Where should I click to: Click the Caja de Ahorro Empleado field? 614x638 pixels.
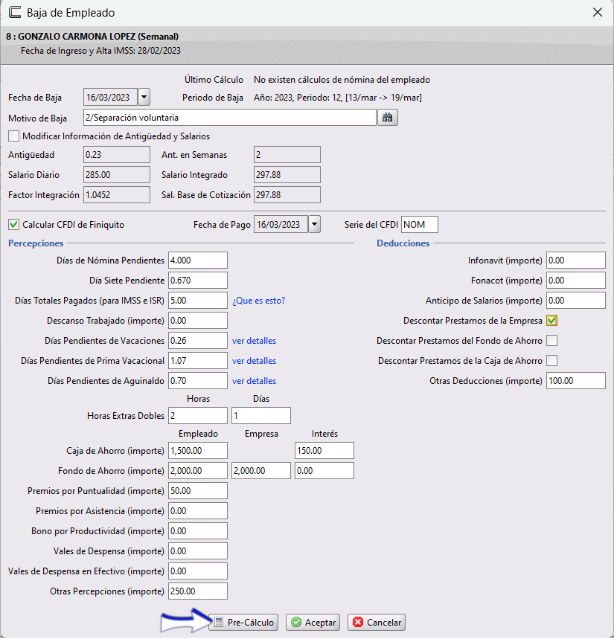pos(198,451)
